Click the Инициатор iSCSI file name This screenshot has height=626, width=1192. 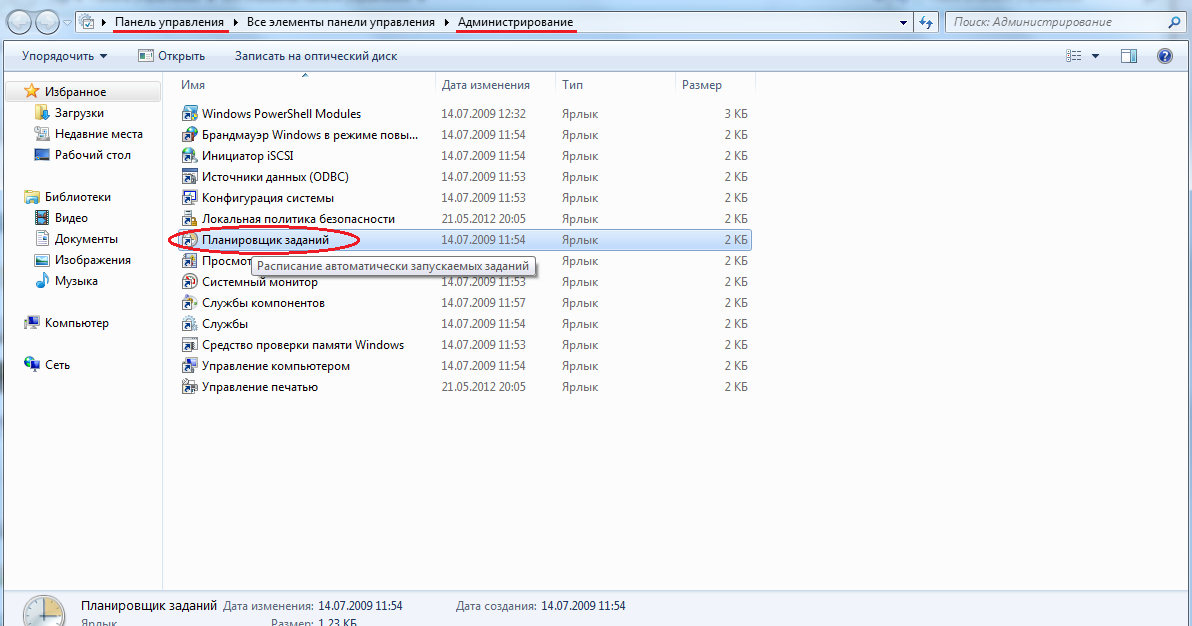point(247,156)
